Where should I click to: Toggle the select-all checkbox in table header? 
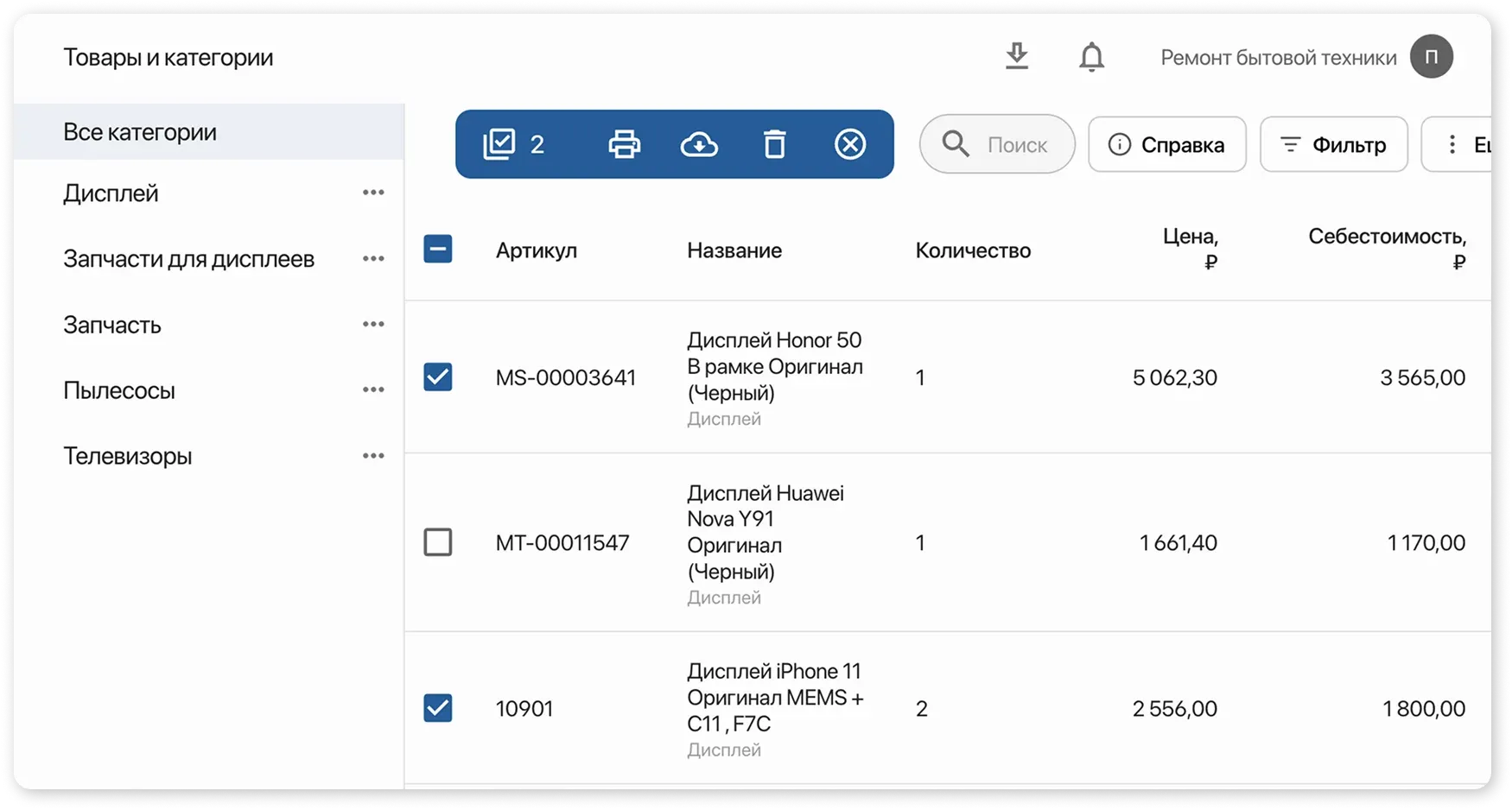click(x=438, y=250)
